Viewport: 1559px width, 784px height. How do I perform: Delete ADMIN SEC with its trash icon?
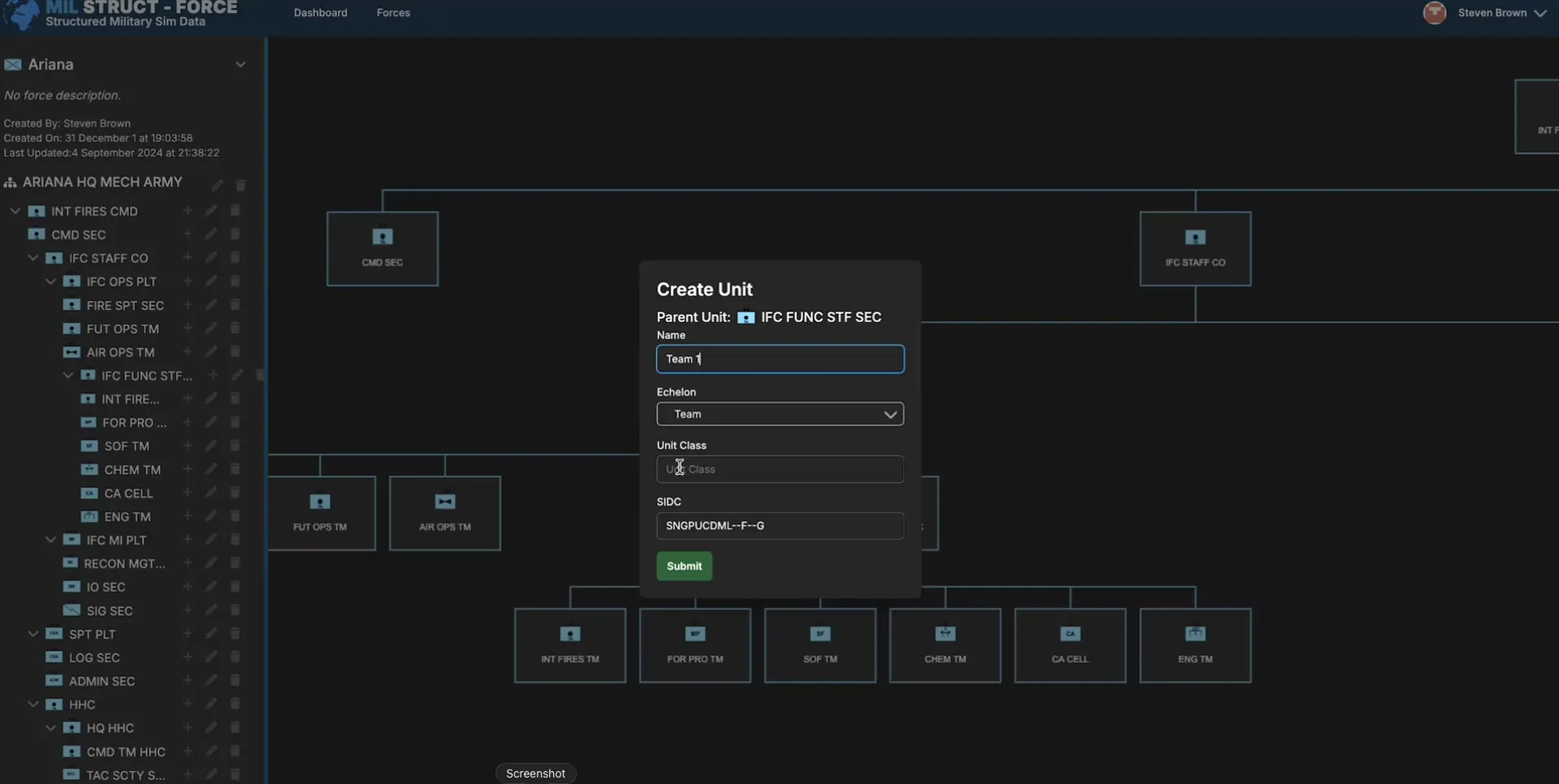(x=235, y=680)
